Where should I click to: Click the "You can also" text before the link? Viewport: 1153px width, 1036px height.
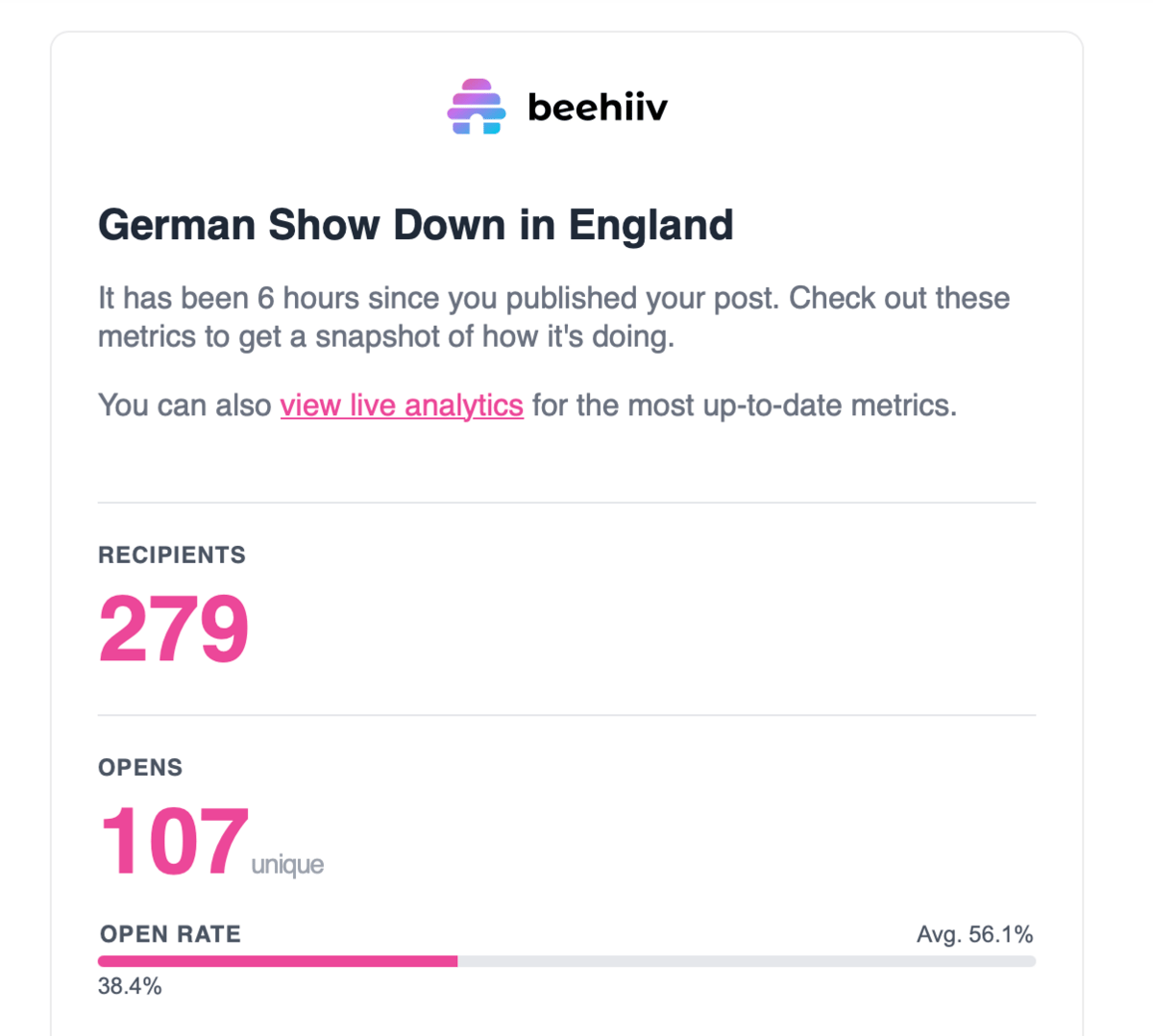pyautogui.click(x=184, y=406)
